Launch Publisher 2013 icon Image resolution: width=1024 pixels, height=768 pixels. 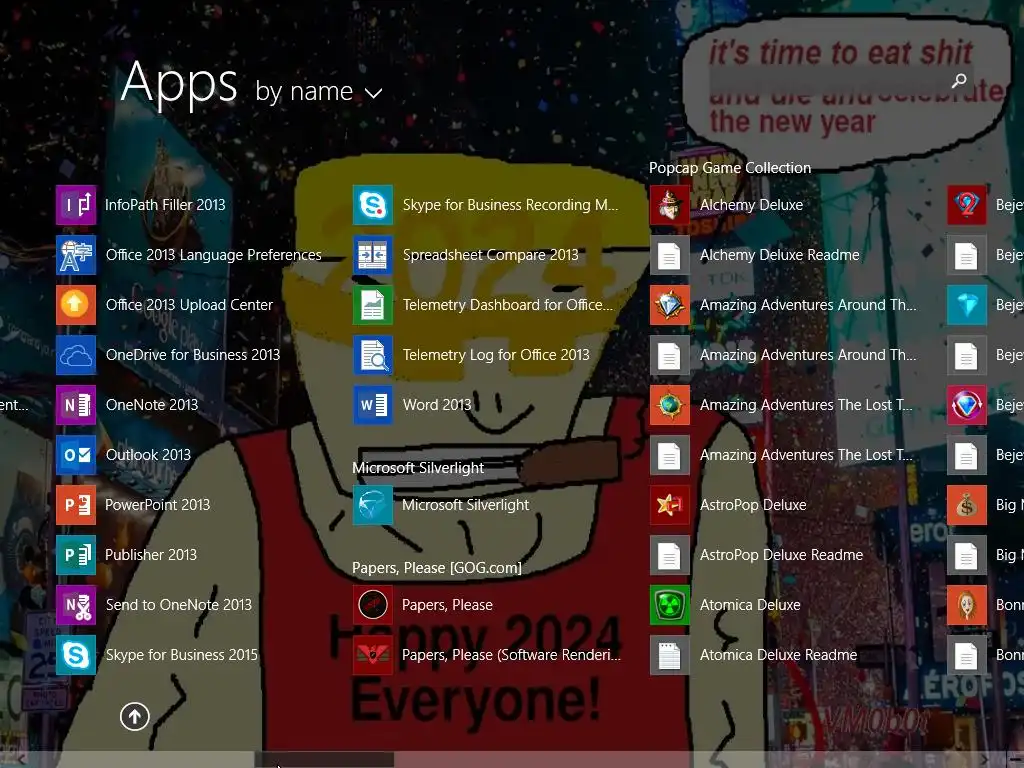pos(76,555)
